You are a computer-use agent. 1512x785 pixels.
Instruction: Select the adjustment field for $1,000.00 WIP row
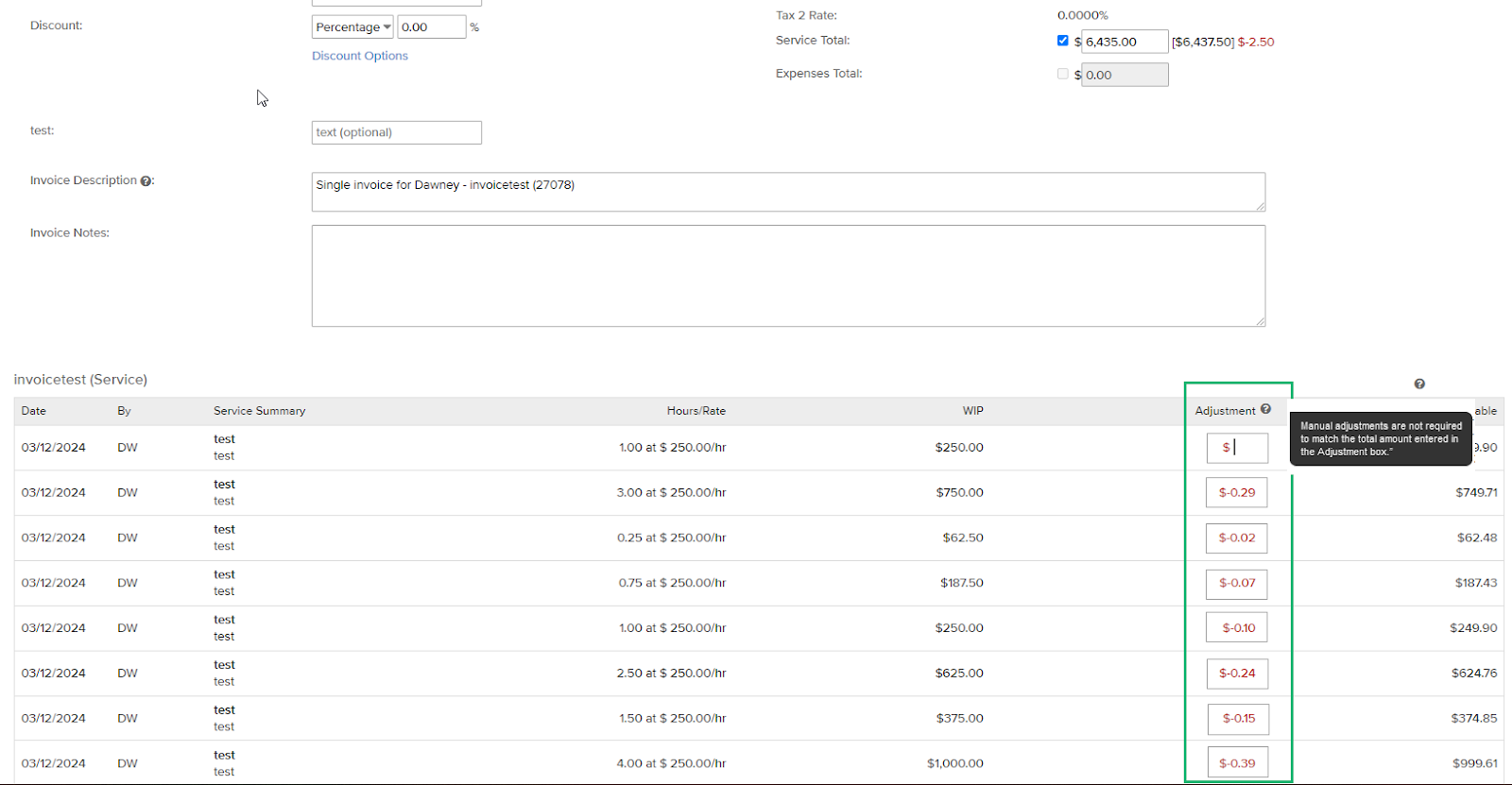[x=1236, y=763]
